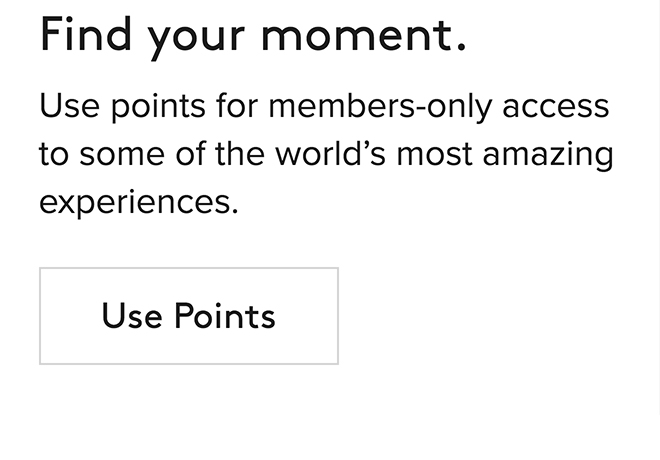This screenshot has width=660, height=460.
Task: Click the word 'members-only' in description
Action: (381, 106)
